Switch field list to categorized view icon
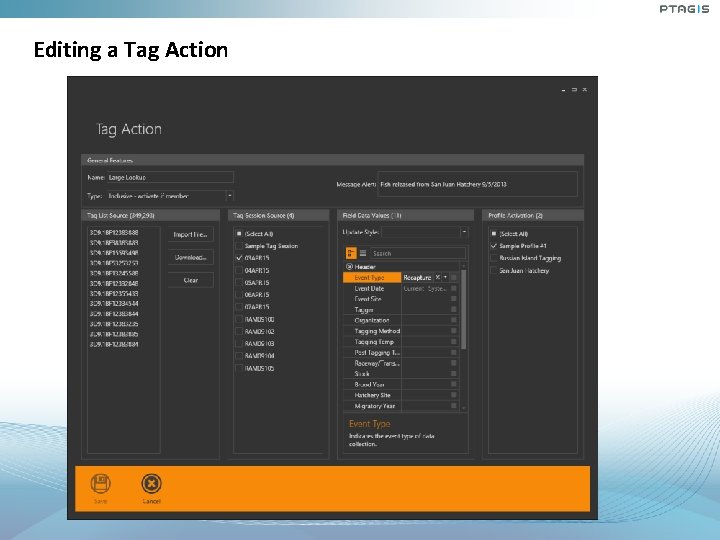 click(351, 253)
